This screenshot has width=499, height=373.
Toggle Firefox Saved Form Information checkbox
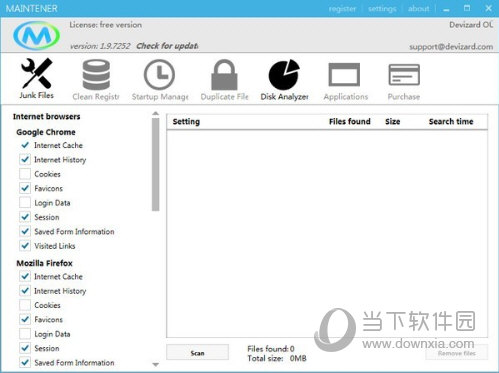[x=25, y=362]
